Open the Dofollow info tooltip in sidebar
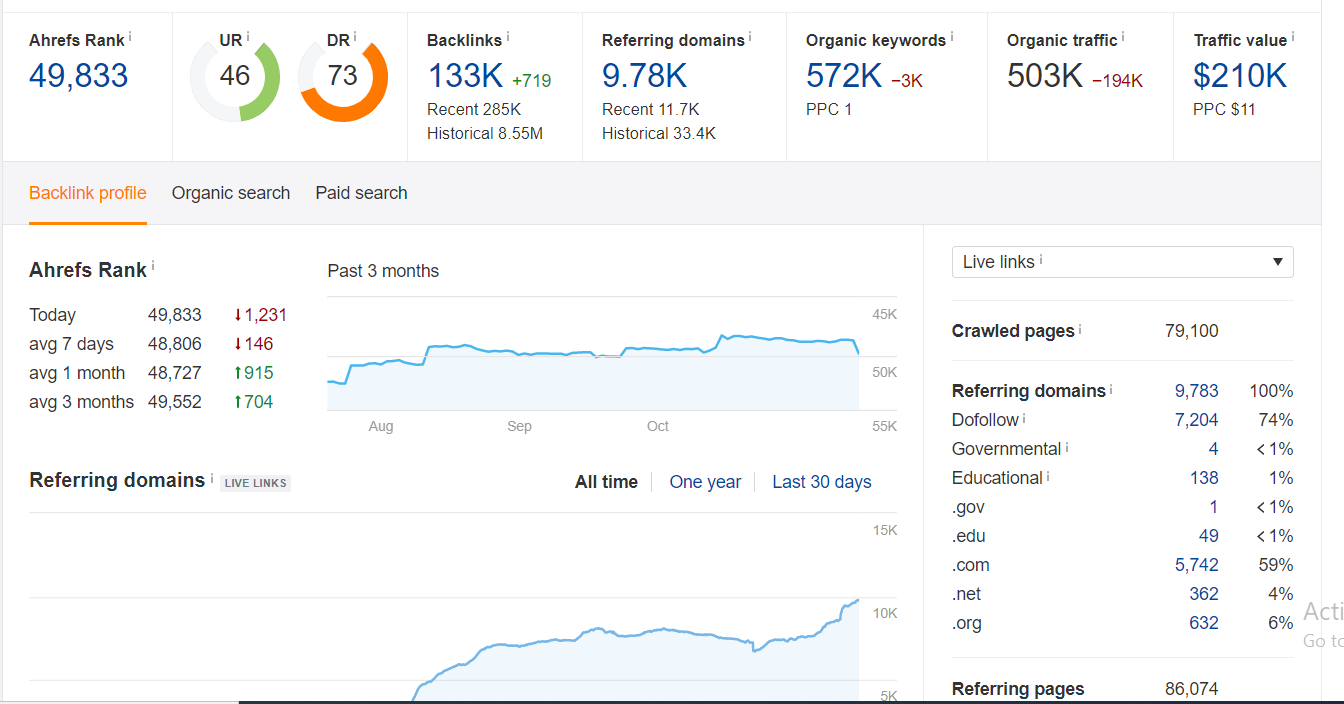 [x=1023, y=419]
